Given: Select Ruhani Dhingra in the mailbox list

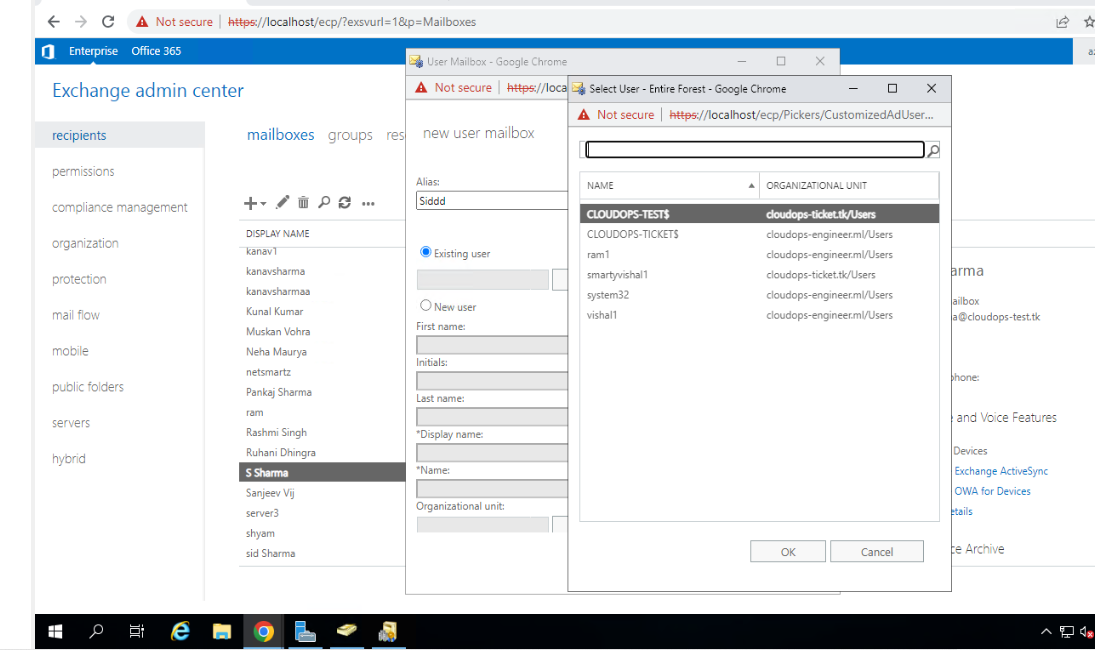Looking at the screenshot, I should [281, 452].
